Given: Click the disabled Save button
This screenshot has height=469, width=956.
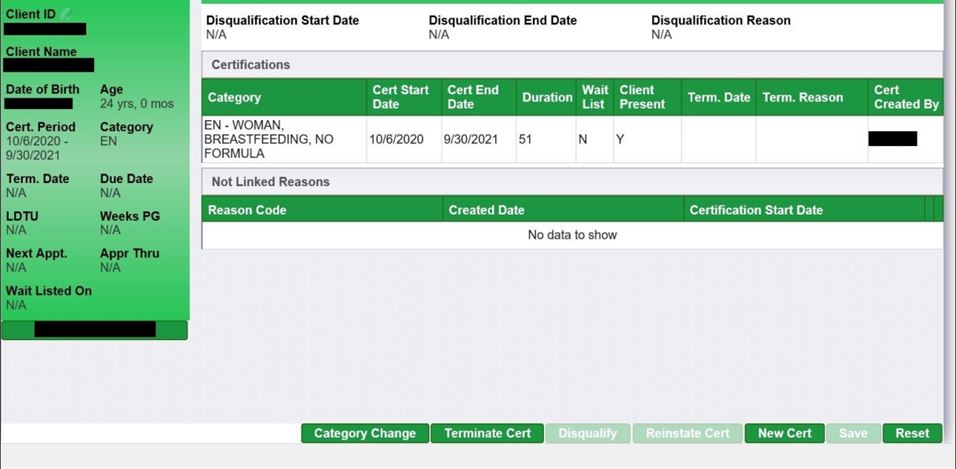Looking at the screenshot, I should (853, 433).
